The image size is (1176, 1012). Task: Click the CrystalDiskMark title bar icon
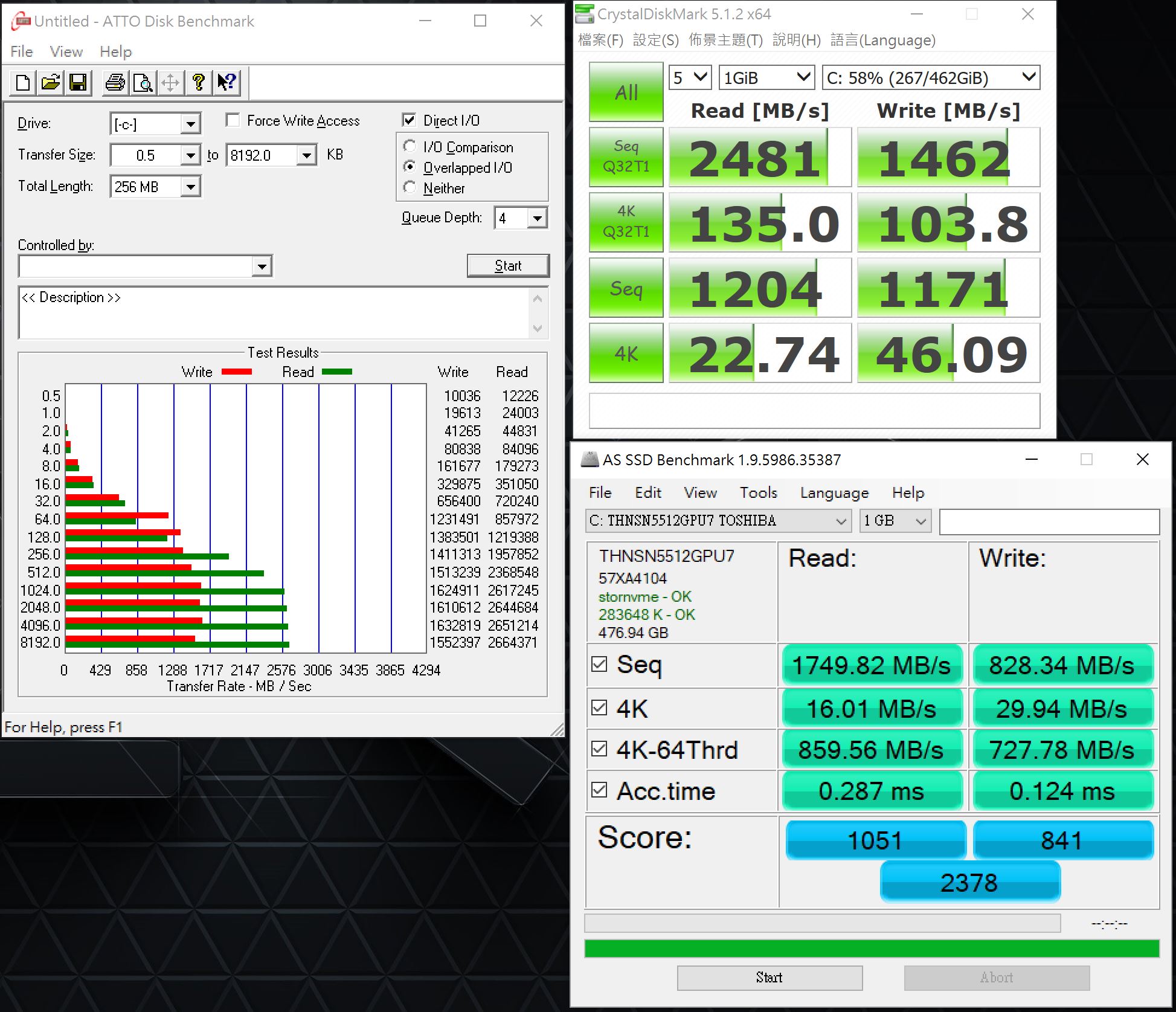584,14
